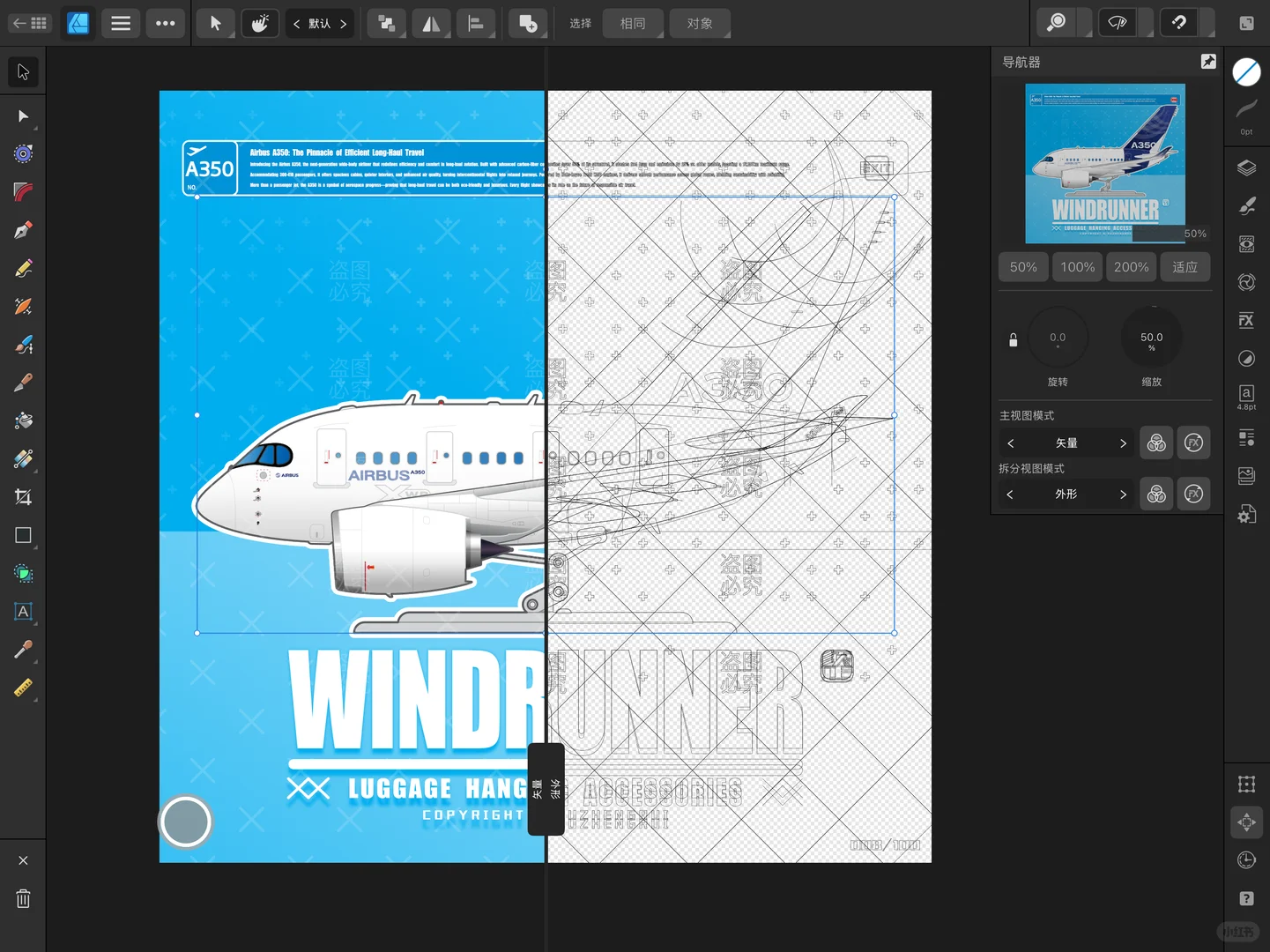This screenshot has width=1270, height=952.
Task: Open the History studio panel
Action: pyautogui.click(x=1246, y=860)
